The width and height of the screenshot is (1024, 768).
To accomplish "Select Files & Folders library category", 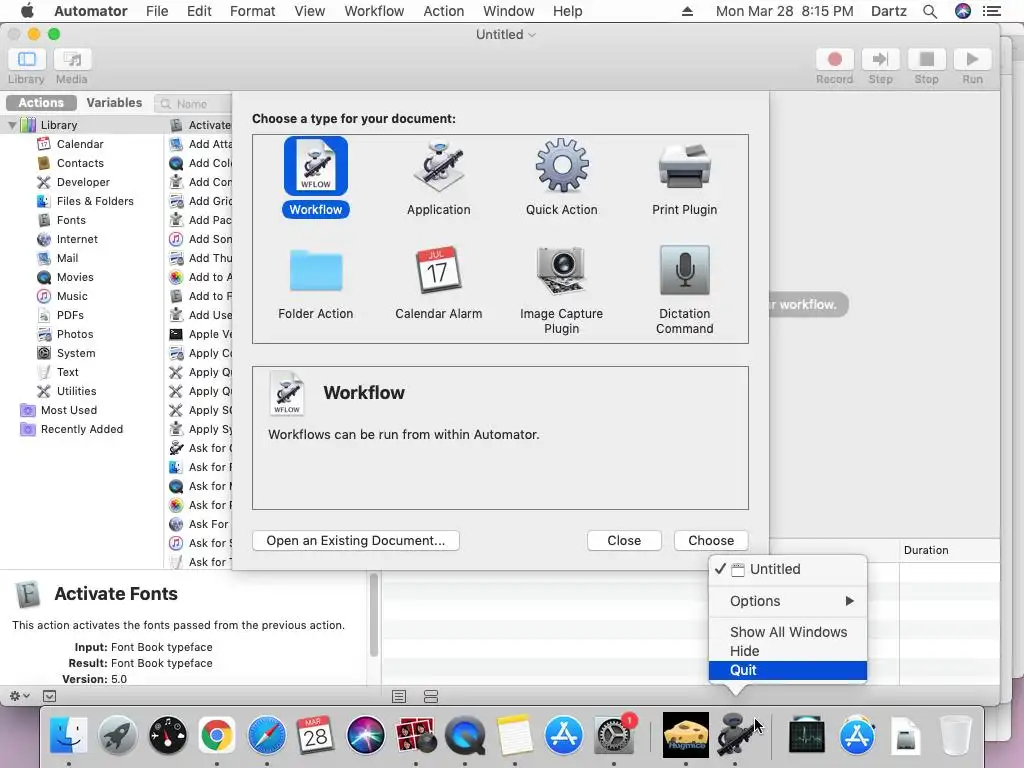I will click(x=95, y=201).
